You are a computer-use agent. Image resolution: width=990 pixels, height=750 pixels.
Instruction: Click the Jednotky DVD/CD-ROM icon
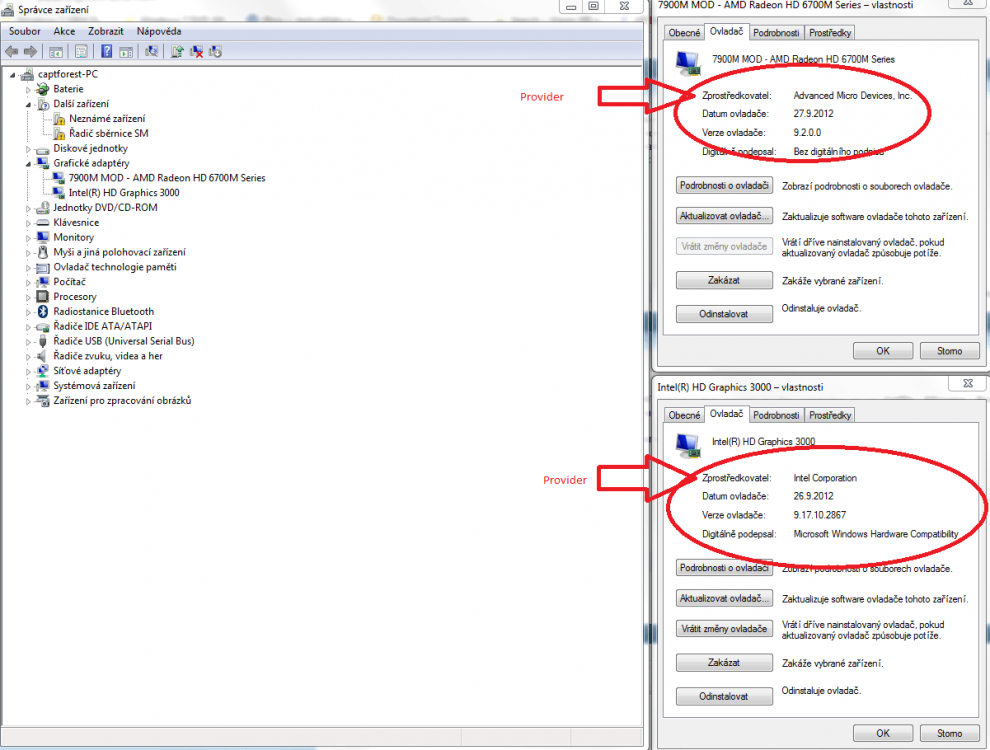coord(43,208)
